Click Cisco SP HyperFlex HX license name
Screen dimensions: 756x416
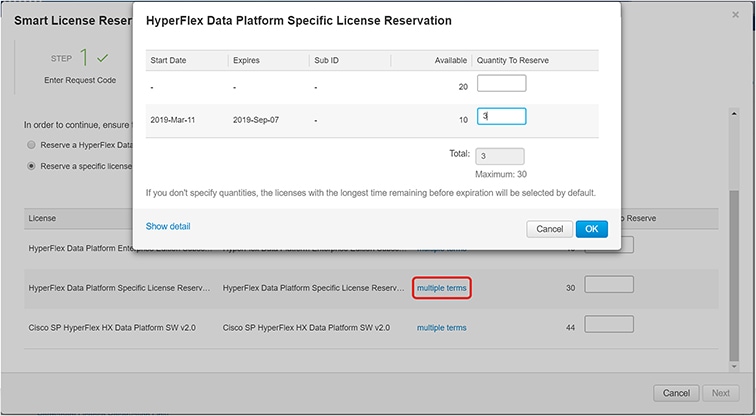[x=112, y=328]
